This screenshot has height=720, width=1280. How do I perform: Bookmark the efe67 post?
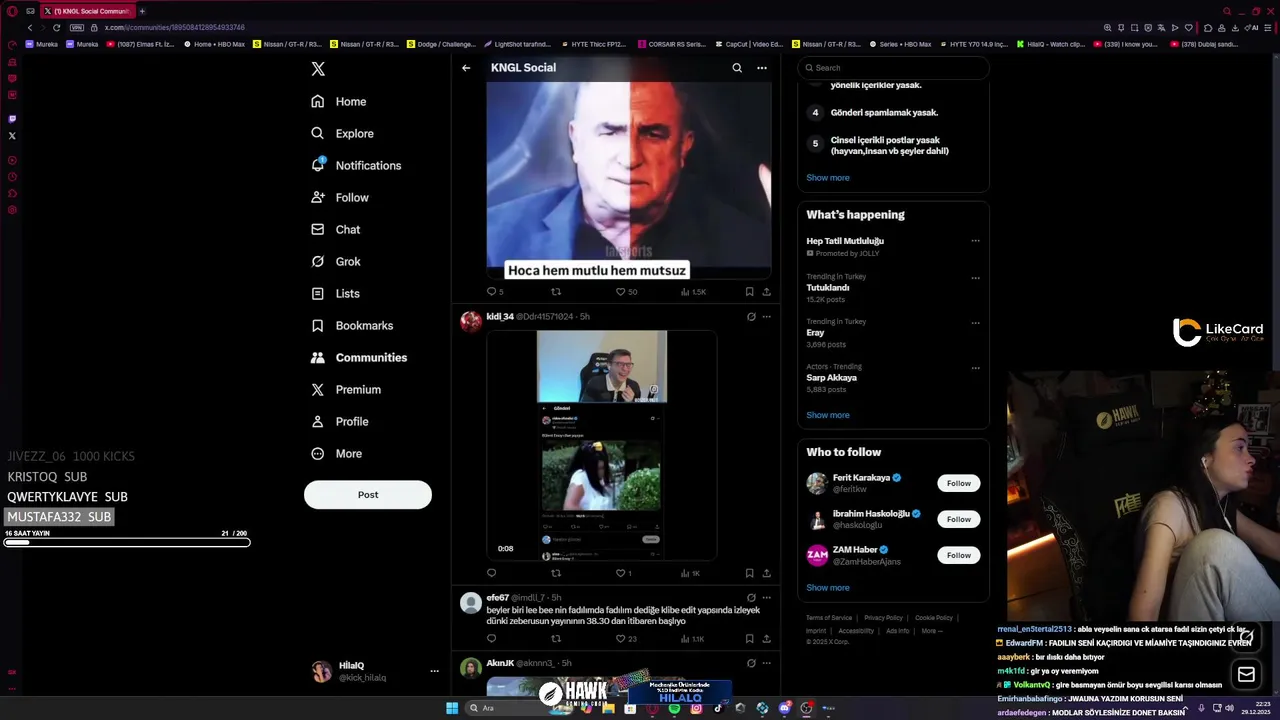click(749, 638)
